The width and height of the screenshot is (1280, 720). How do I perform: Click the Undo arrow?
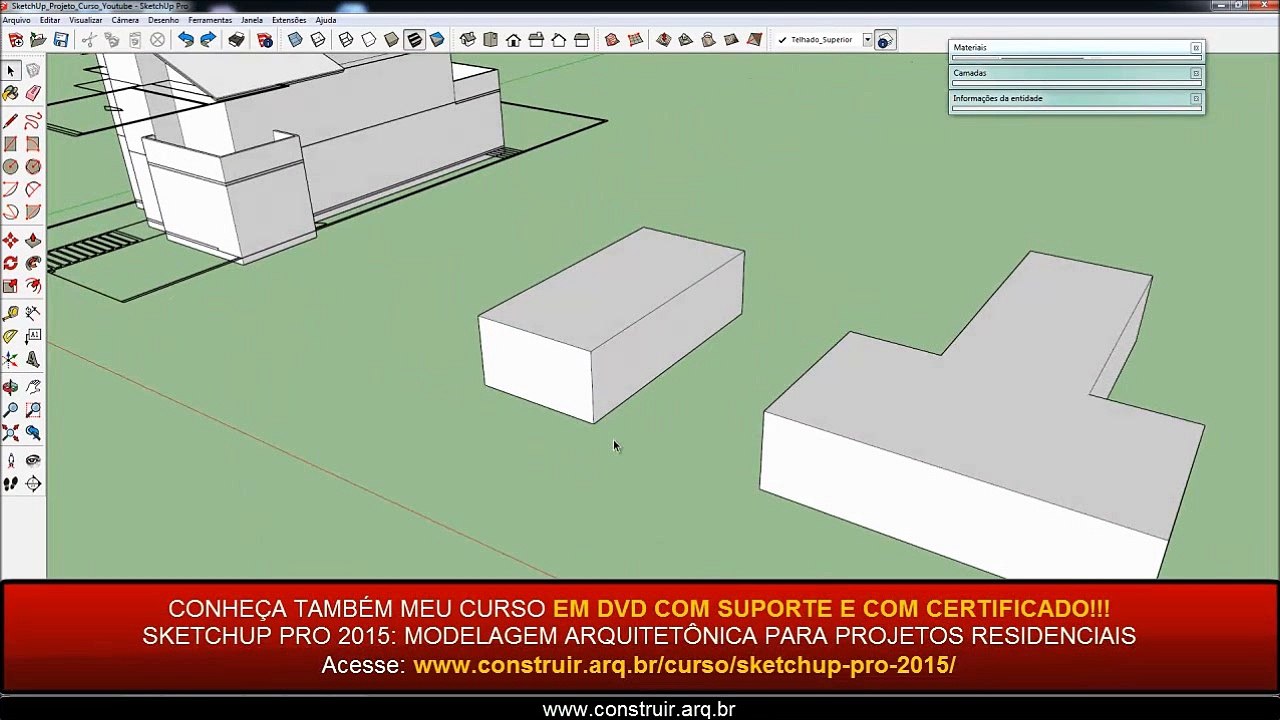(x=185, y=40)
